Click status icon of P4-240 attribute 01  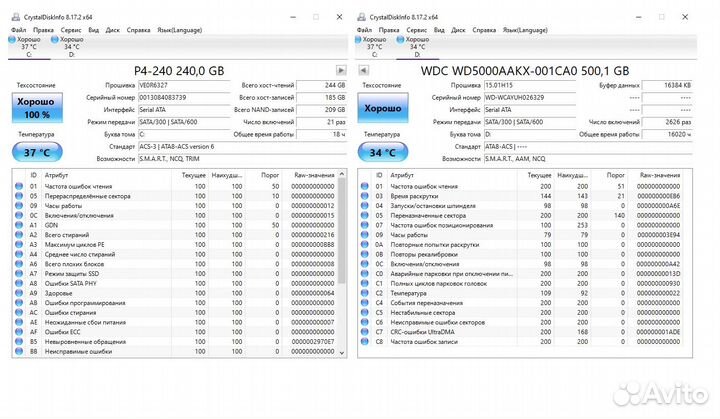[19, 186]
